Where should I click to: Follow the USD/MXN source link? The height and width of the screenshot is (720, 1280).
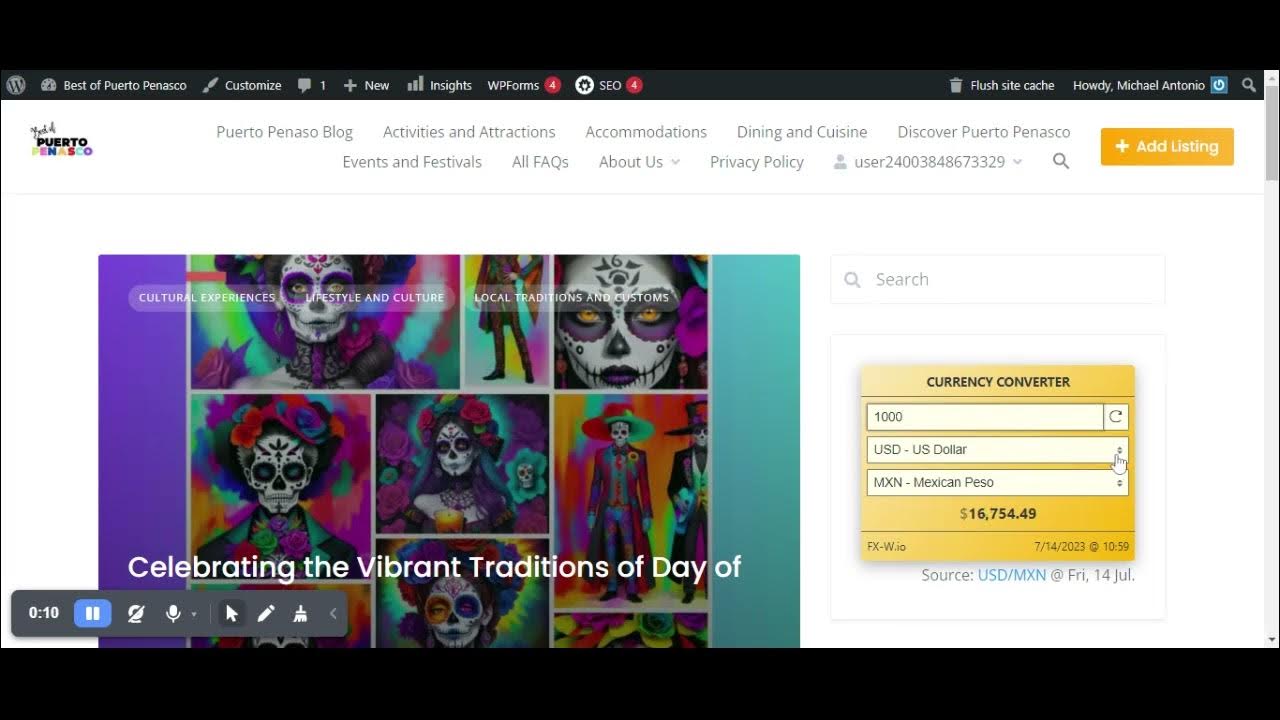[x=1011, y=575]
